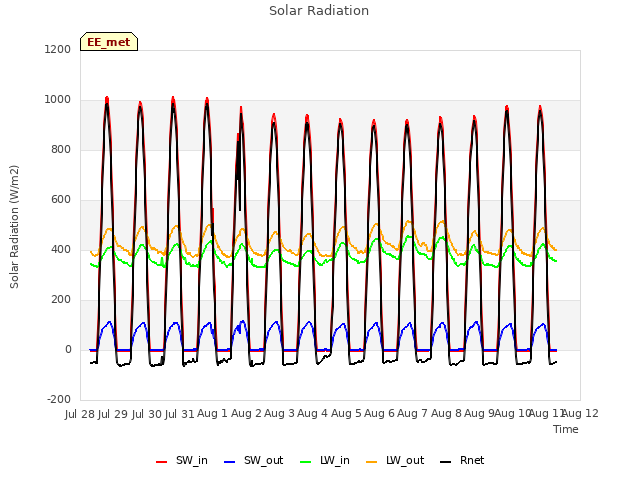640x480 pixels.
Task: Click the 1000 y-axis tick label
Action: [58, 100]
